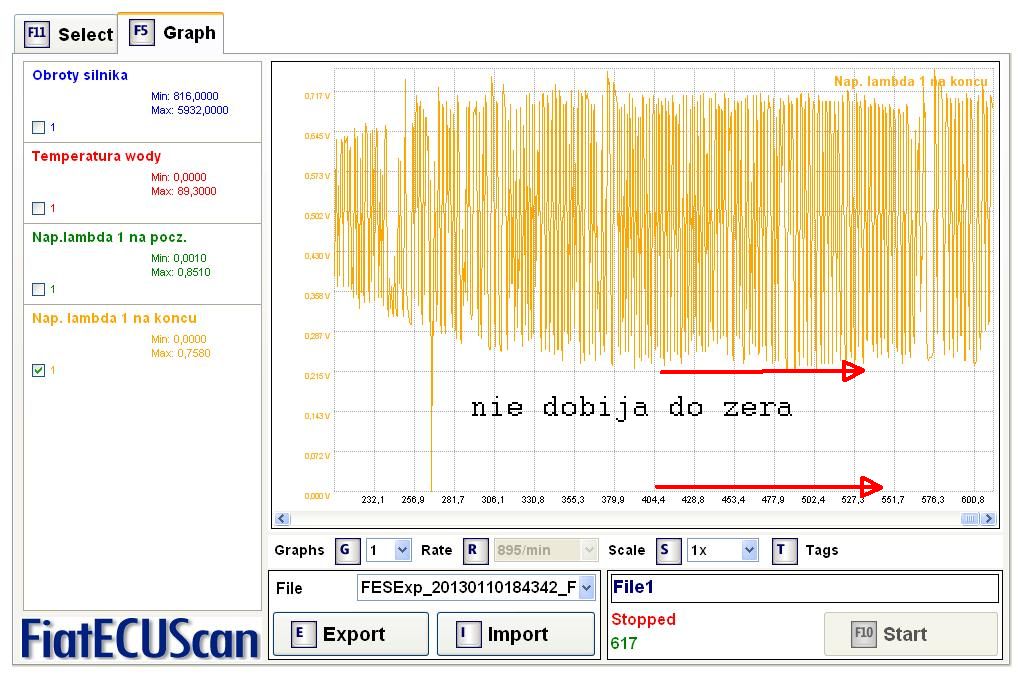Image resolution: width=1020 pixels, height=678 pixels.
Task: Click the Stopped status text
Action: coord(643,619)
